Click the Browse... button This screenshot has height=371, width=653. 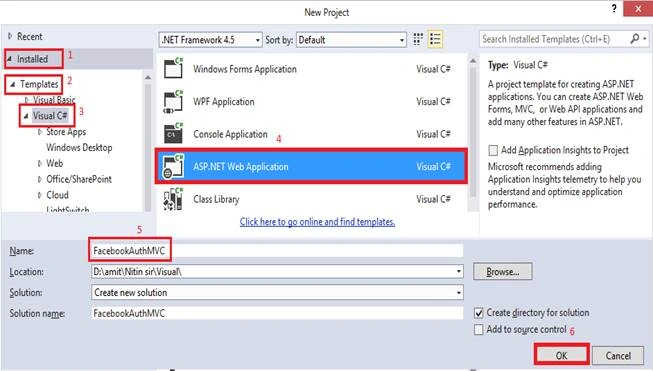(503, 271)
